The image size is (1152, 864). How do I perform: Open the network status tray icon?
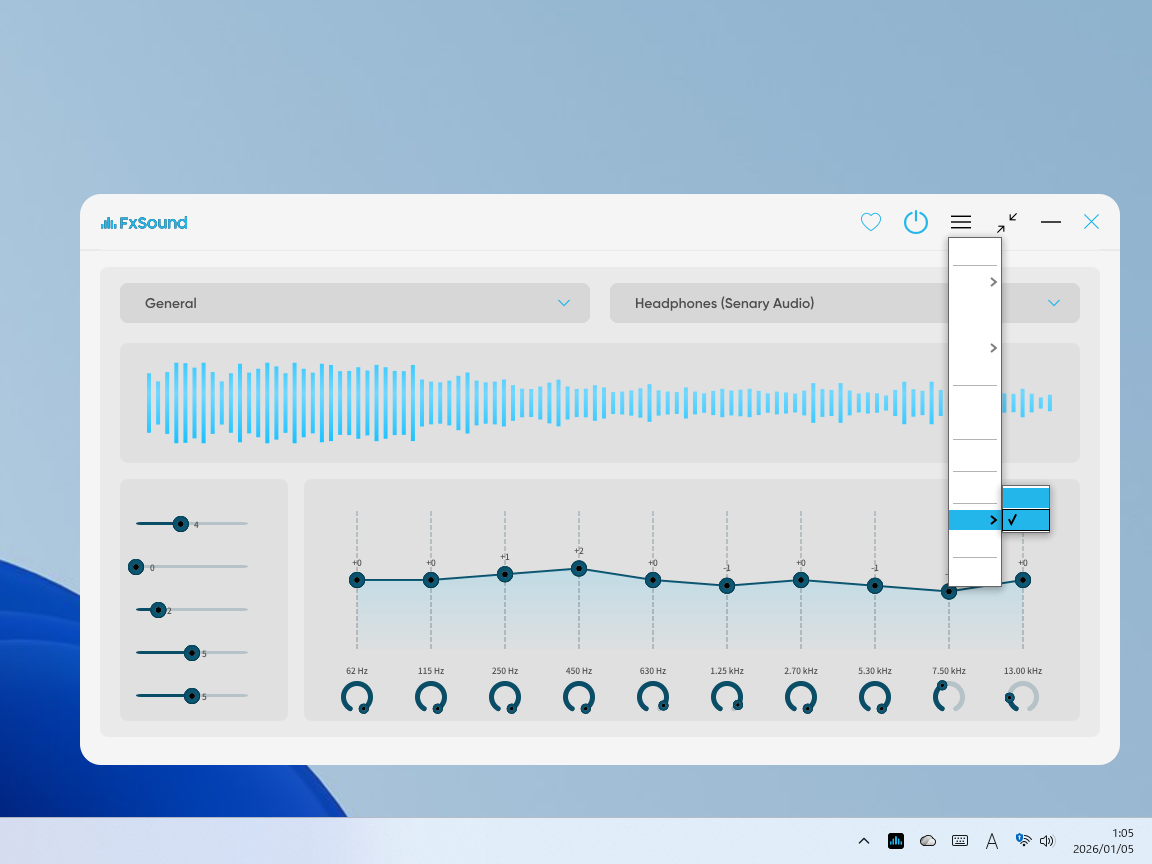[x=1023, y=840]
